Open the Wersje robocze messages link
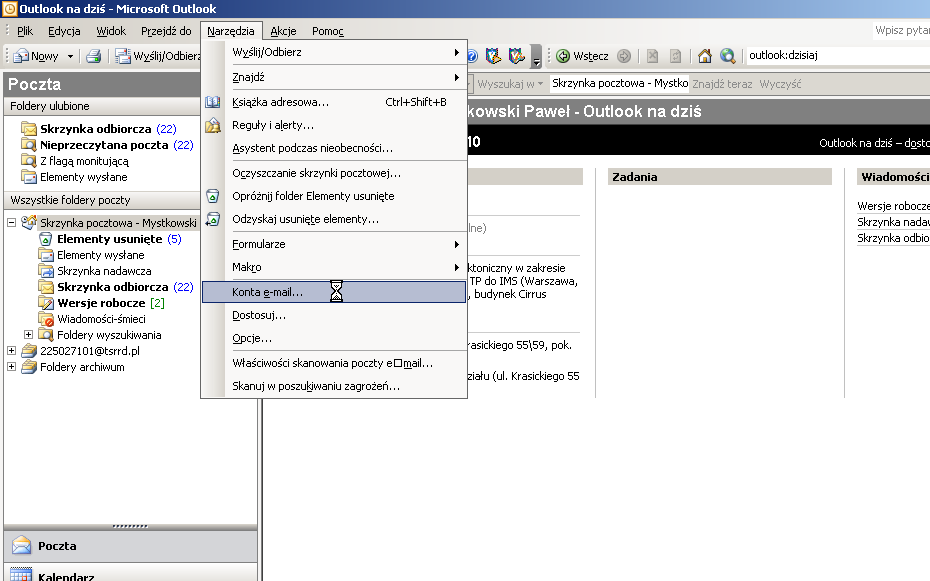 point(893,206)
